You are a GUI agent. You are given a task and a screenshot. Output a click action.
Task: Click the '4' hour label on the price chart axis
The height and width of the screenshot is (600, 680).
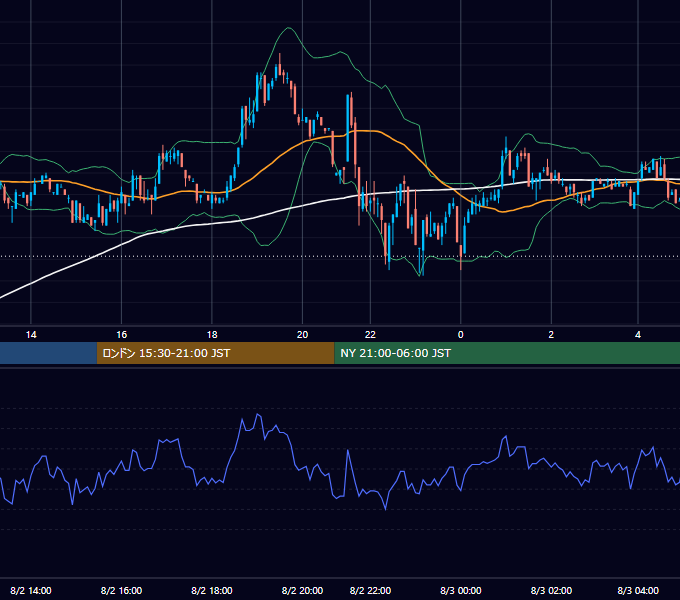(638, 335)
